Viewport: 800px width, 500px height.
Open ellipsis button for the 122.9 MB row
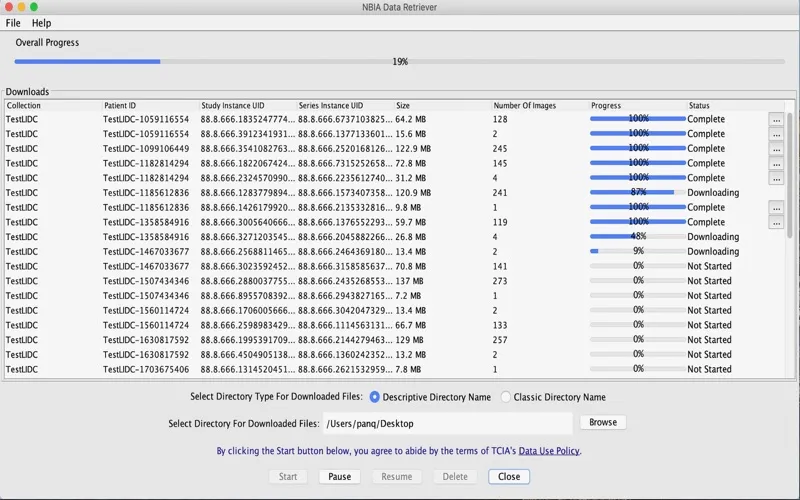point(776,149)
